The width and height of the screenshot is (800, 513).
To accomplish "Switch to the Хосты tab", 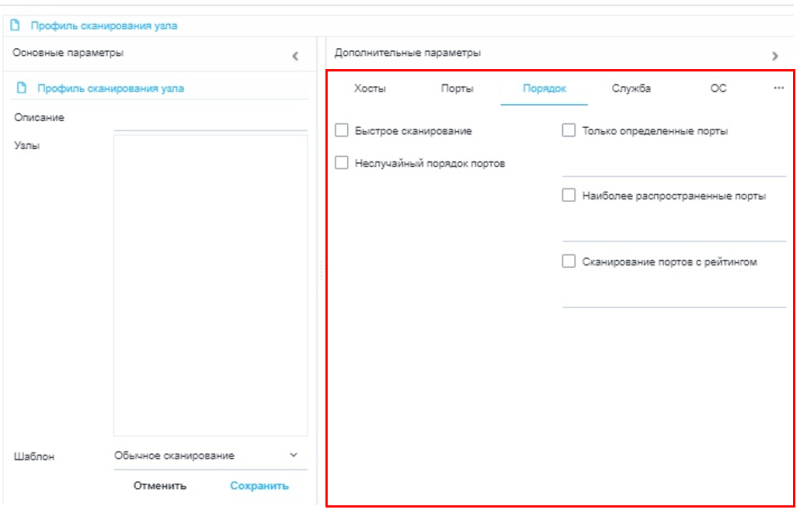I will pyautogui.click(x=370, y=89).
